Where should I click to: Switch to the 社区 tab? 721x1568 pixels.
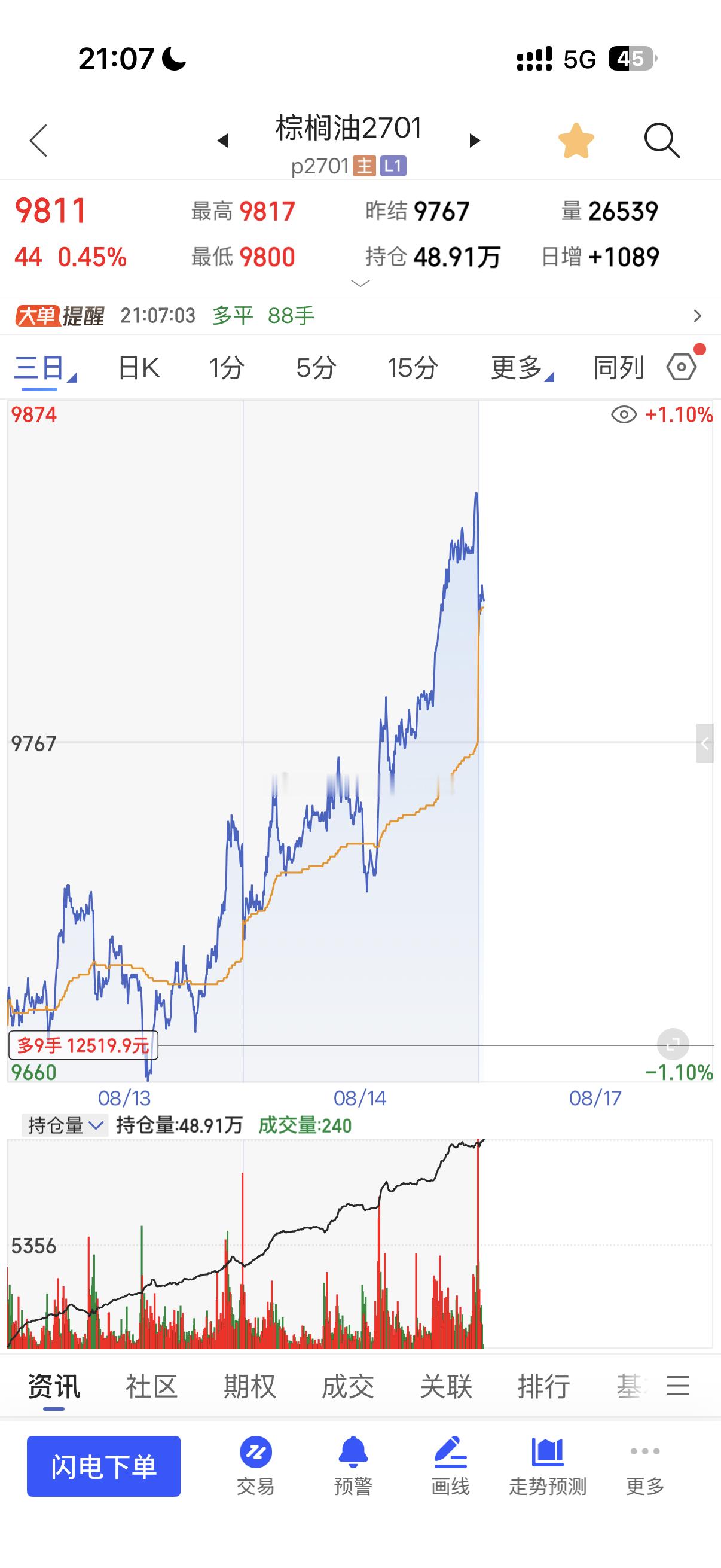[151, 1386]
